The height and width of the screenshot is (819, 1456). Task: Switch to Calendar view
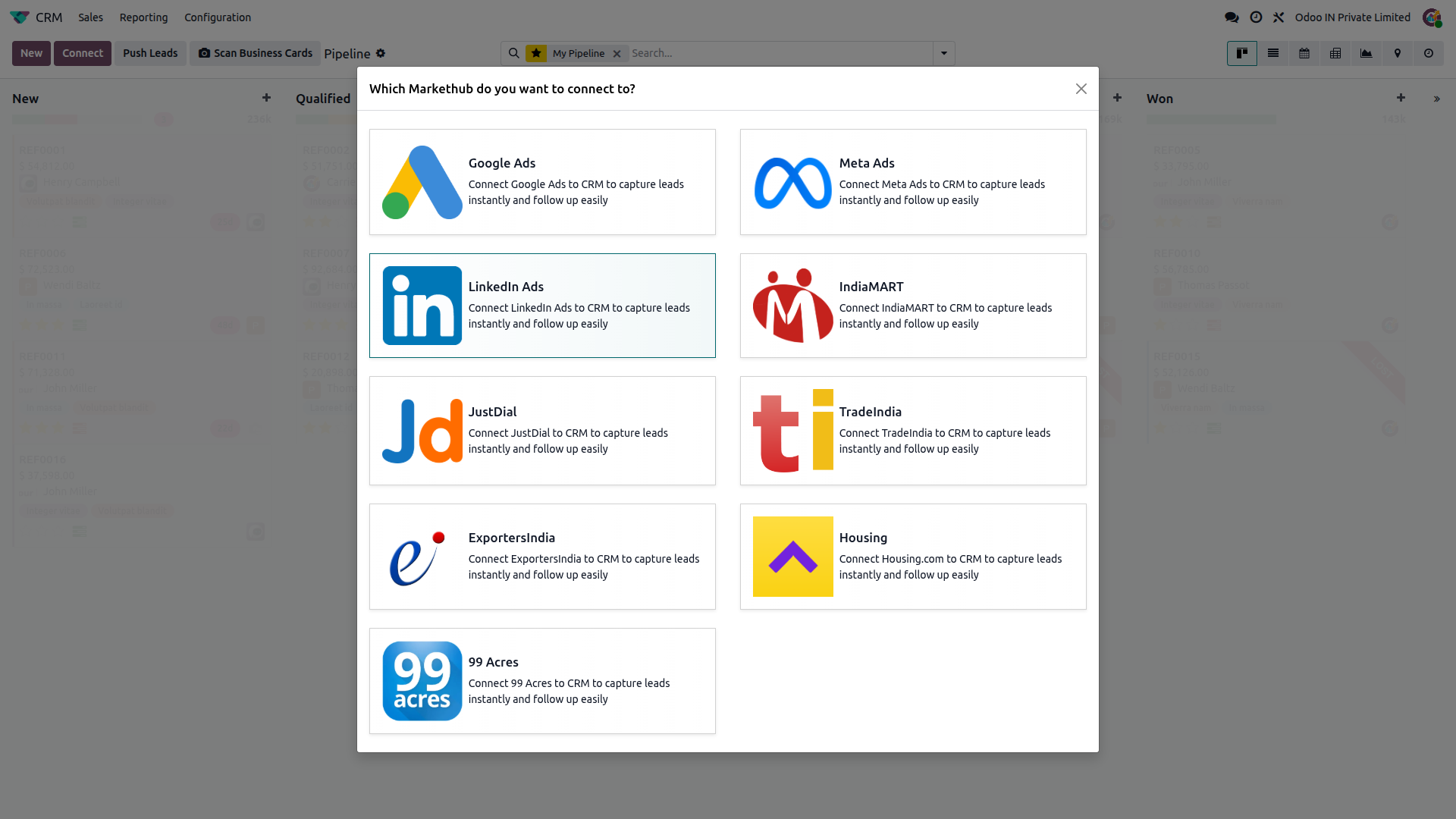(1304, 53)
